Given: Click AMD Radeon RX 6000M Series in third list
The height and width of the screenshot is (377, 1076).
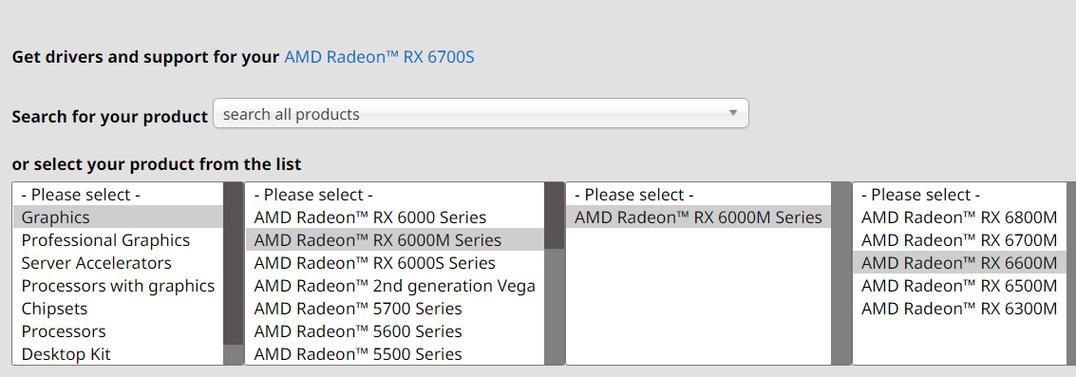Looking at the screenshot, I should 698,217.
